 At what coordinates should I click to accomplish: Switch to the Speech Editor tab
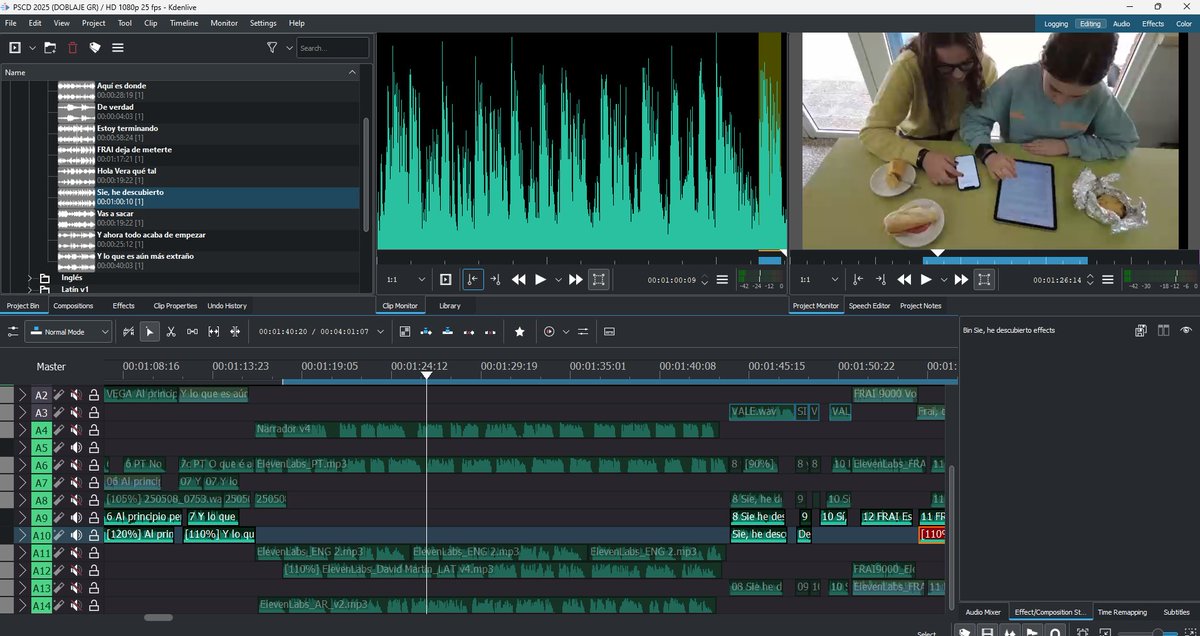pyautogui.click(x=869, y=305)
